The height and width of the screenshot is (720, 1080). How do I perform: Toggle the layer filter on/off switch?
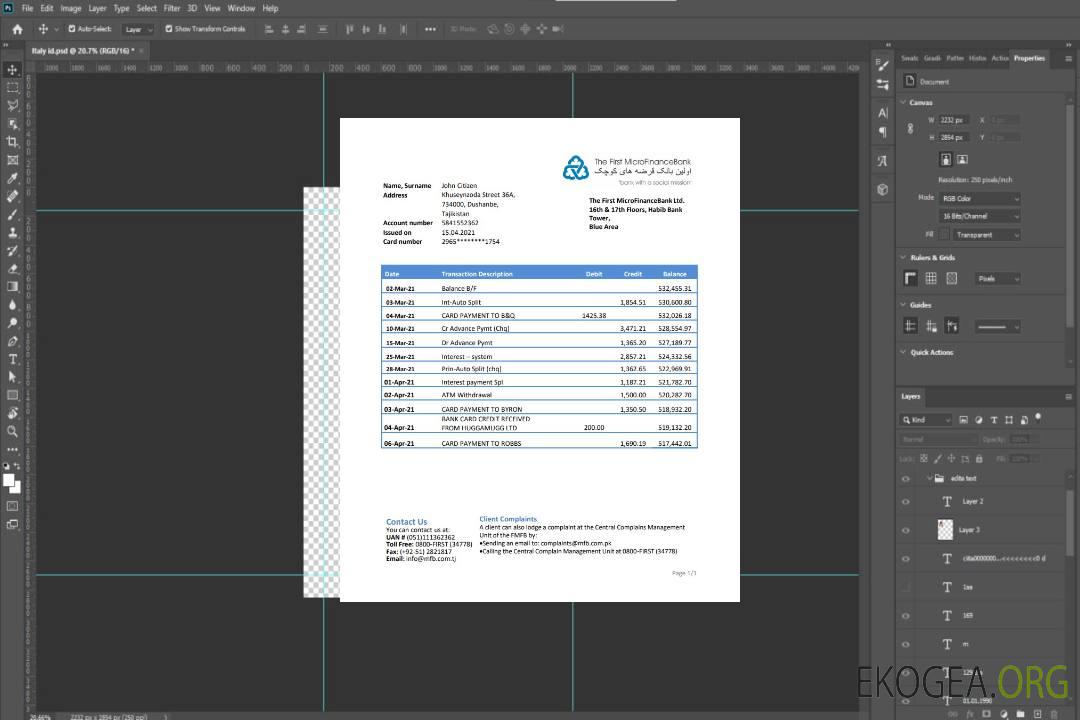click(1038, 418)
